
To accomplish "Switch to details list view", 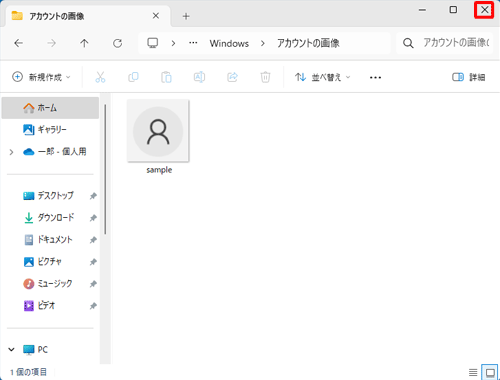I will pyautogui.click(x=473, y=372).
